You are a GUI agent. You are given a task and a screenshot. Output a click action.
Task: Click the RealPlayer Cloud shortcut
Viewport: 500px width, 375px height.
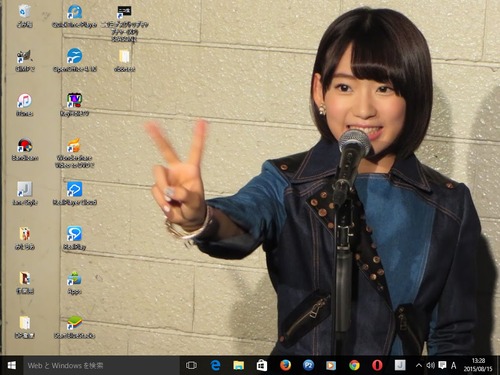tap(75, 193)
